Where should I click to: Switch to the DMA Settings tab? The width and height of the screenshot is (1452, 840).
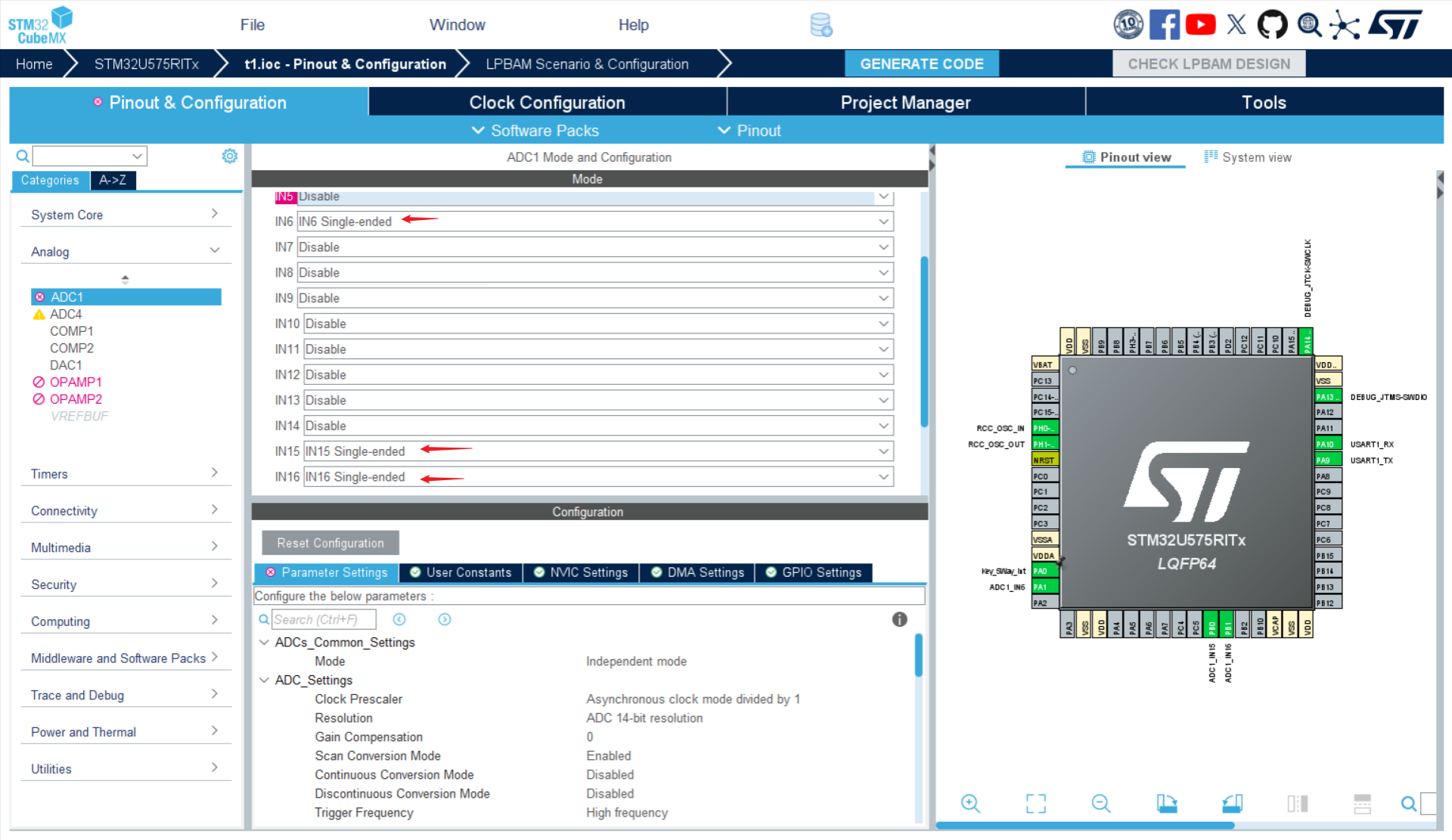point(697,572)
